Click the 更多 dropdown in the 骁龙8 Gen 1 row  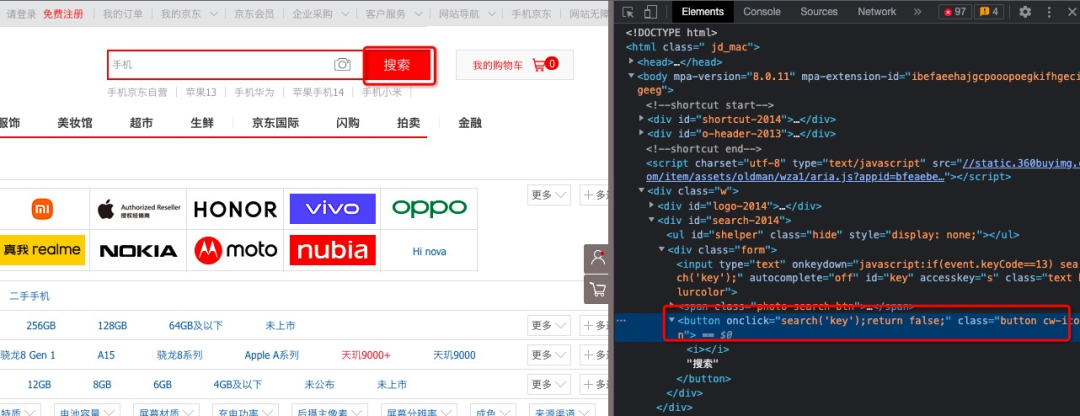(x=549, y=355)
